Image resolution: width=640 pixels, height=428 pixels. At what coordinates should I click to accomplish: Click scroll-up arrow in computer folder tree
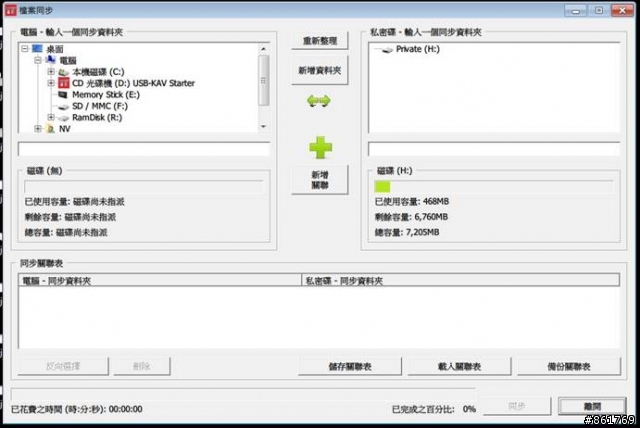[x=263, y=49]
